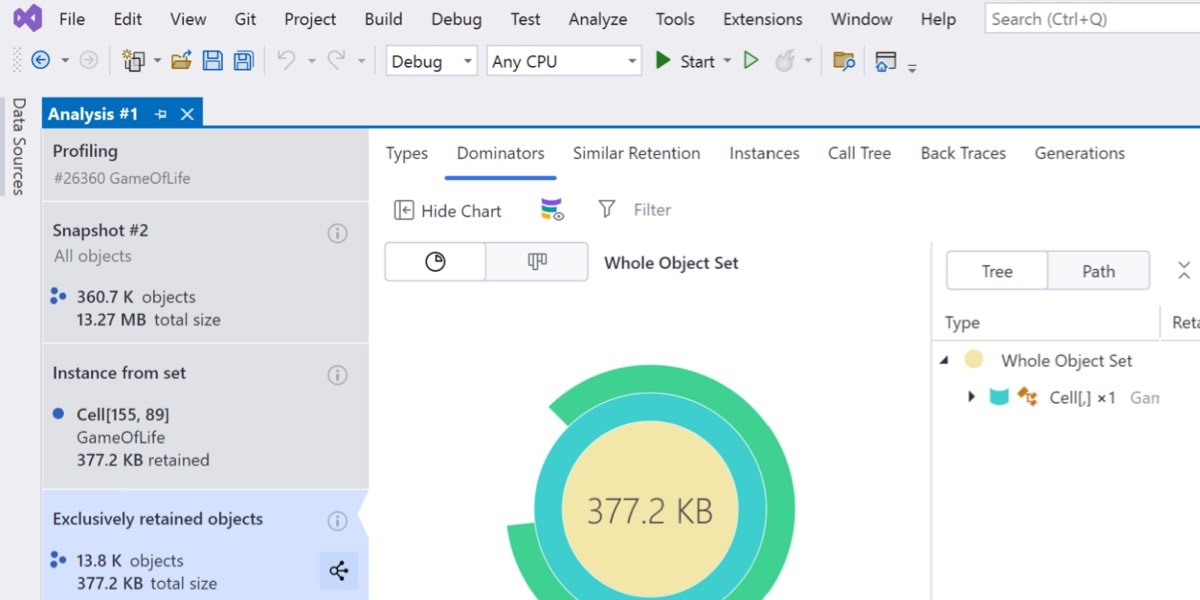Open the Call Tree tab
This screenshot has height=600, width=1200.
(x=859, y=153)
